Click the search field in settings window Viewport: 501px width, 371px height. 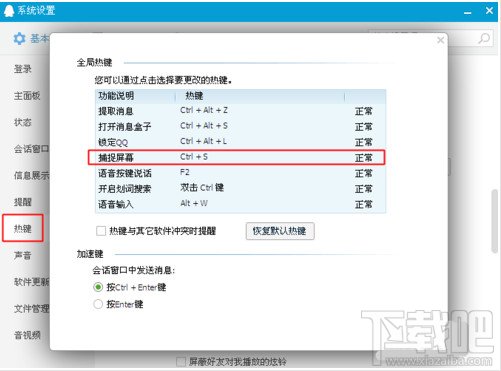[430, 38]
